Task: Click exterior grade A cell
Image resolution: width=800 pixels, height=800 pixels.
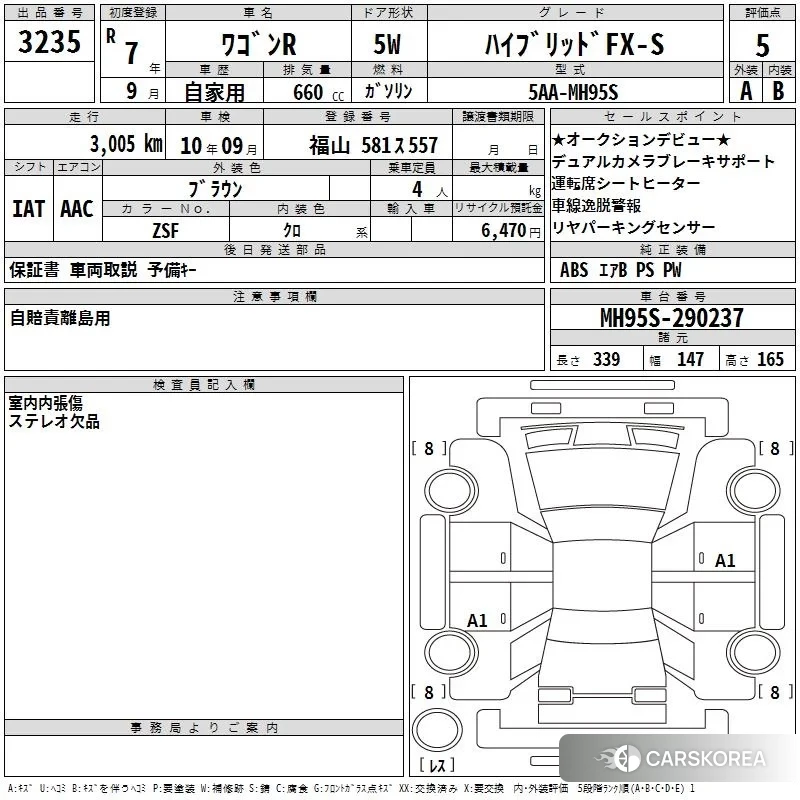Action: [x=746, y=90]
